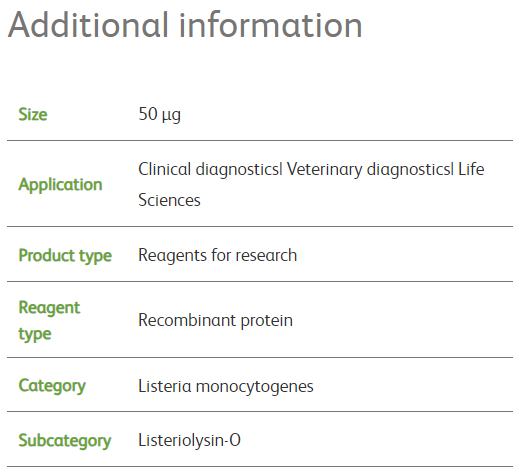Select the Subcategory label
This screenshot has width=528, height=473.
pos(65,441)
